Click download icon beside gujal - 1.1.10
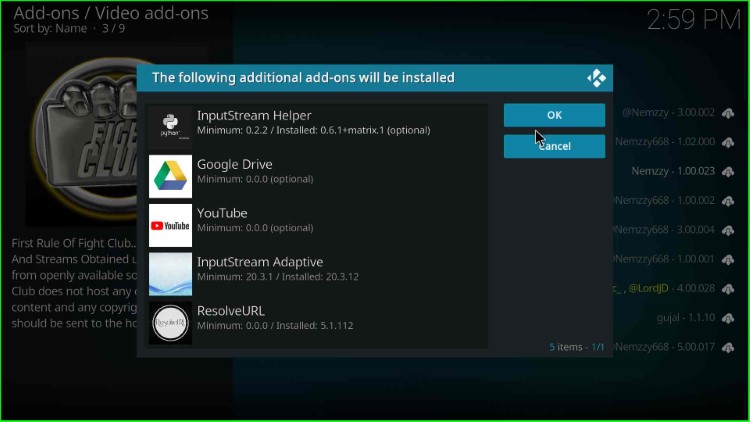This screenshot has width=750, height=422. 728,318
